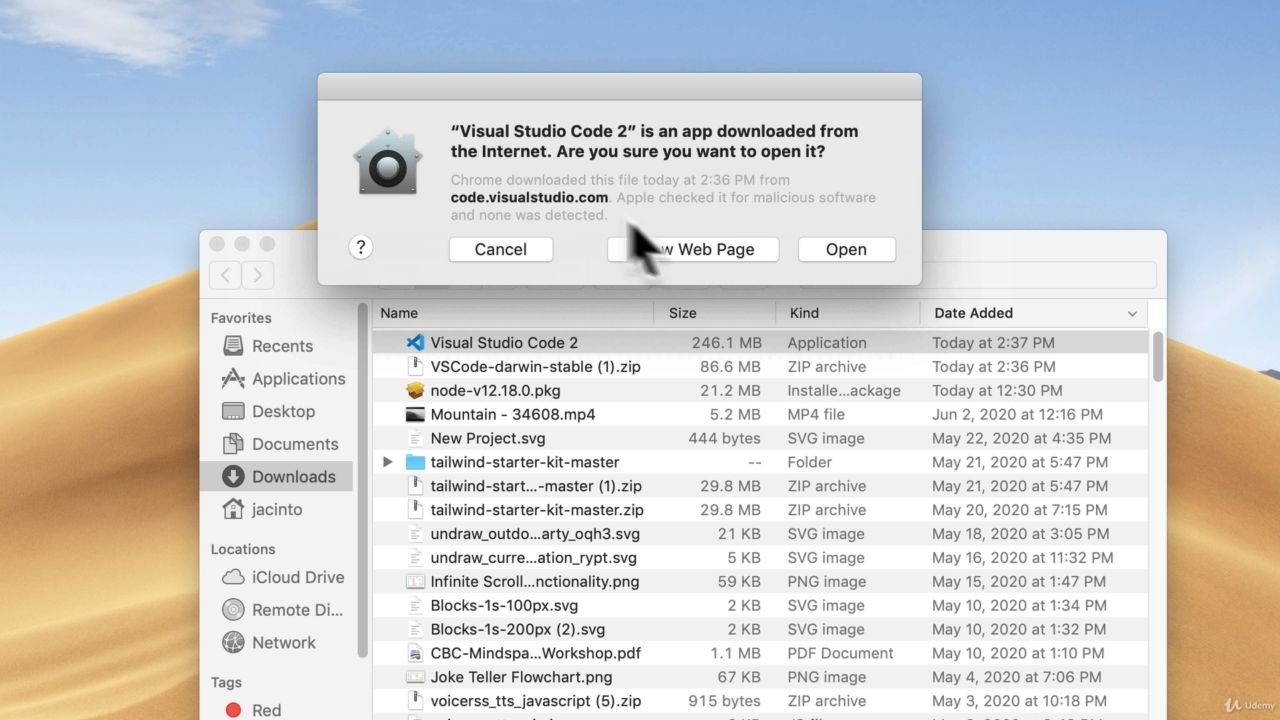1280x720 pixels.
Task: Click the Finder file list vertical scrollbar
Action: click(1158, 357)
